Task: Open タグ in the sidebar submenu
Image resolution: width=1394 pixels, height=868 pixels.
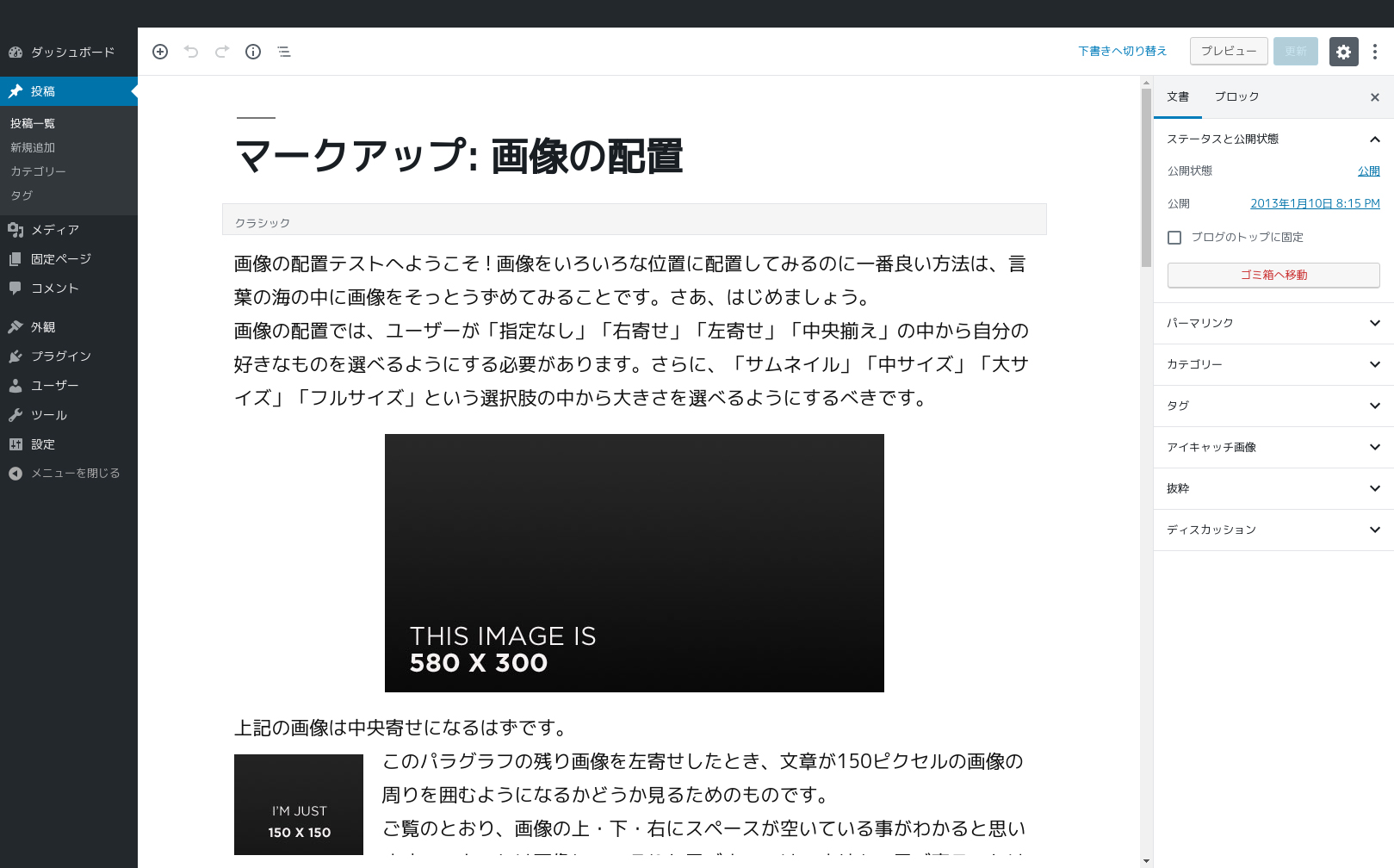Action: [x=22, y=196]
